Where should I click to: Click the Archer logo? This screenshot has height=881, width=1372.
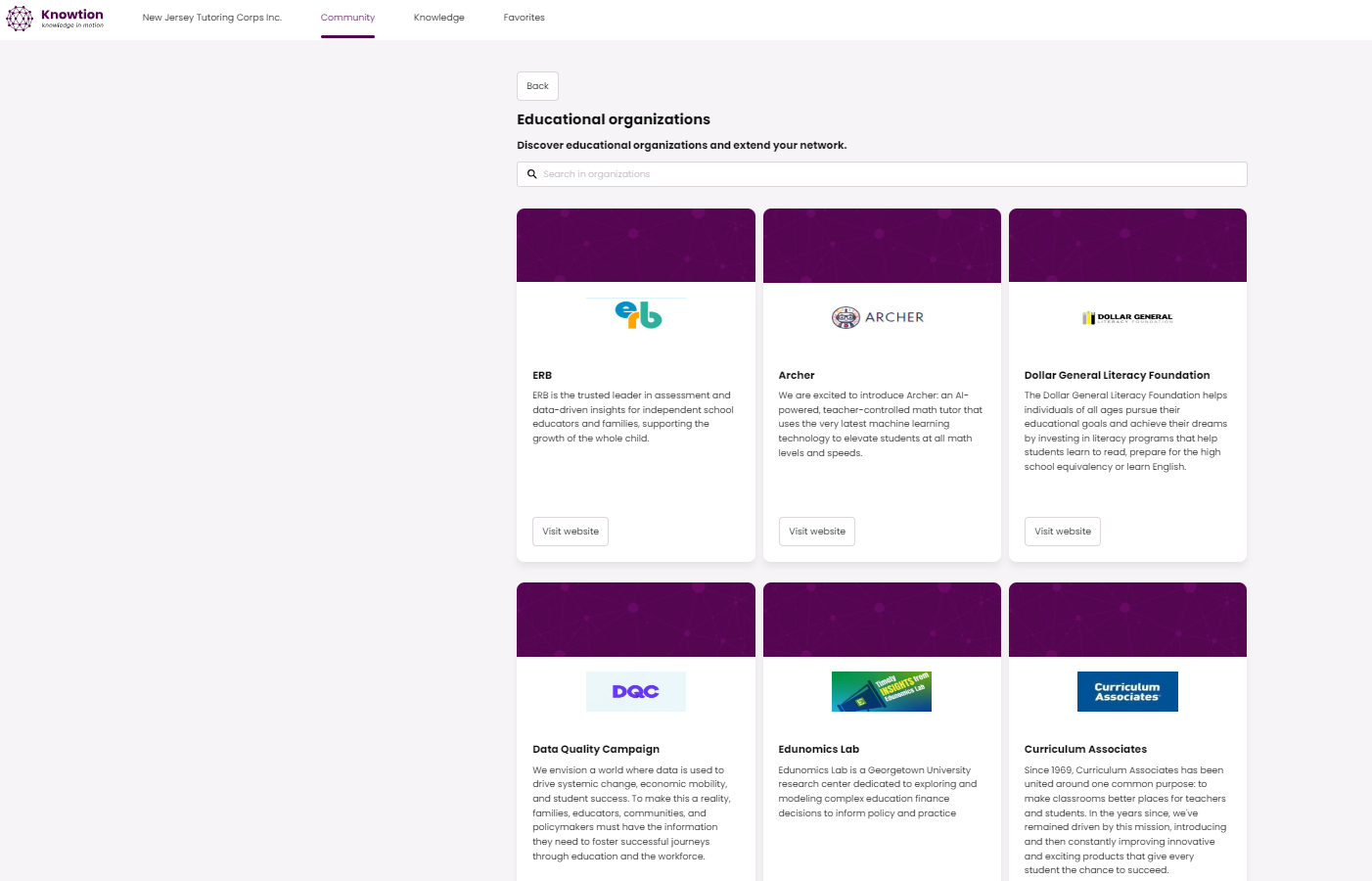point(878,317)
